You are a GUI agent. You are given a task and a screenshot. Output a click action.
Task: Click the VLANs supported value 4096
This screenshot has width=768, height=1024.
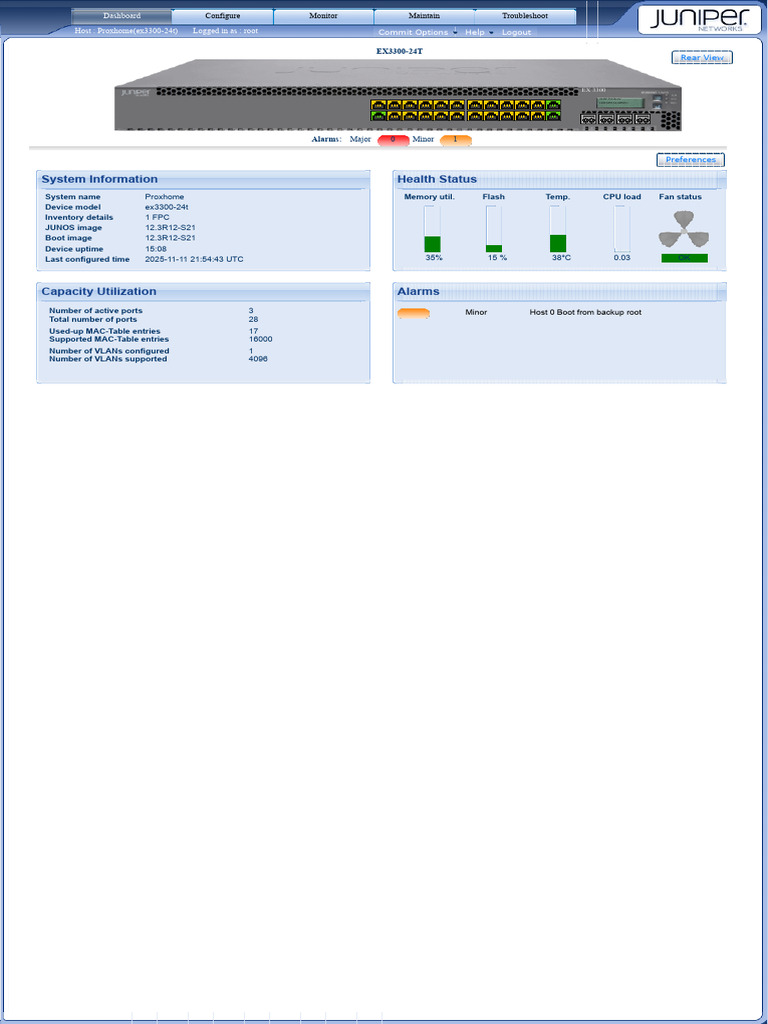(x=258, y=359)
